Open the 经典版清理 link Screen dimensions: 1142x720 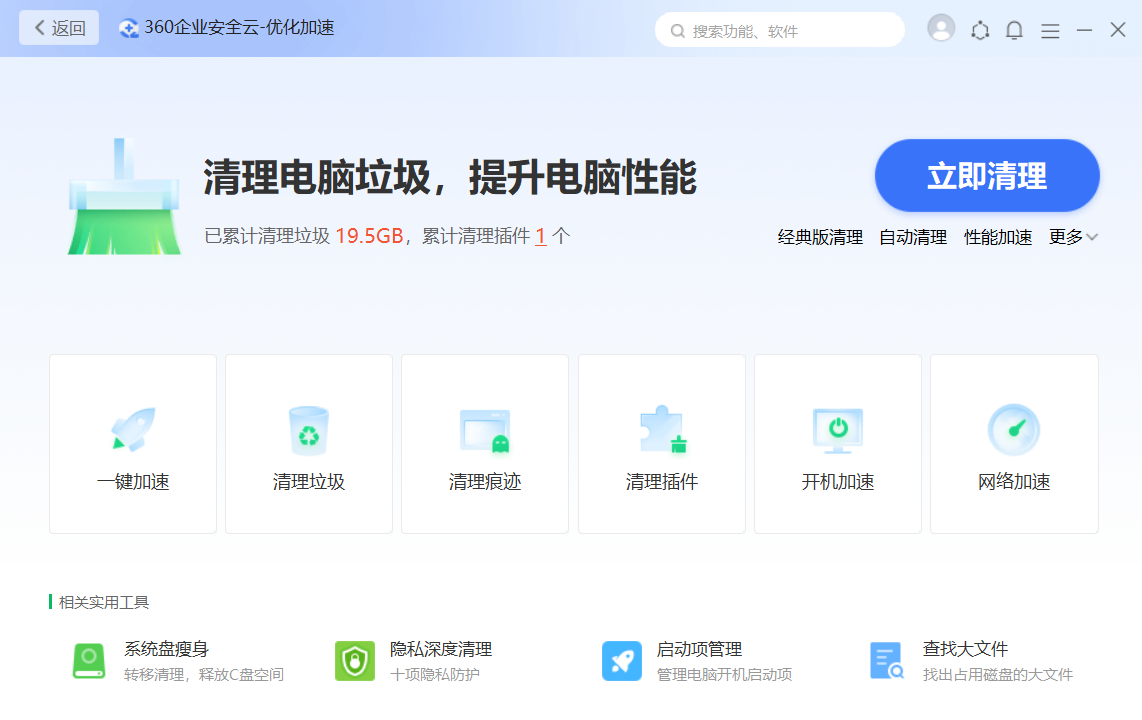[820, 237]
